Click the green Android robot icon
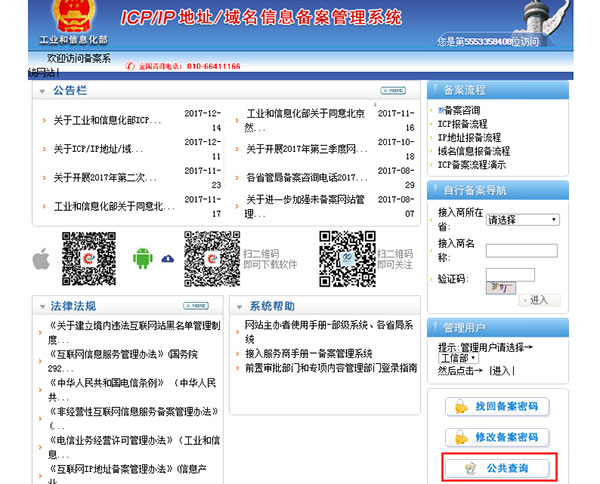 (x=143, y=258)
